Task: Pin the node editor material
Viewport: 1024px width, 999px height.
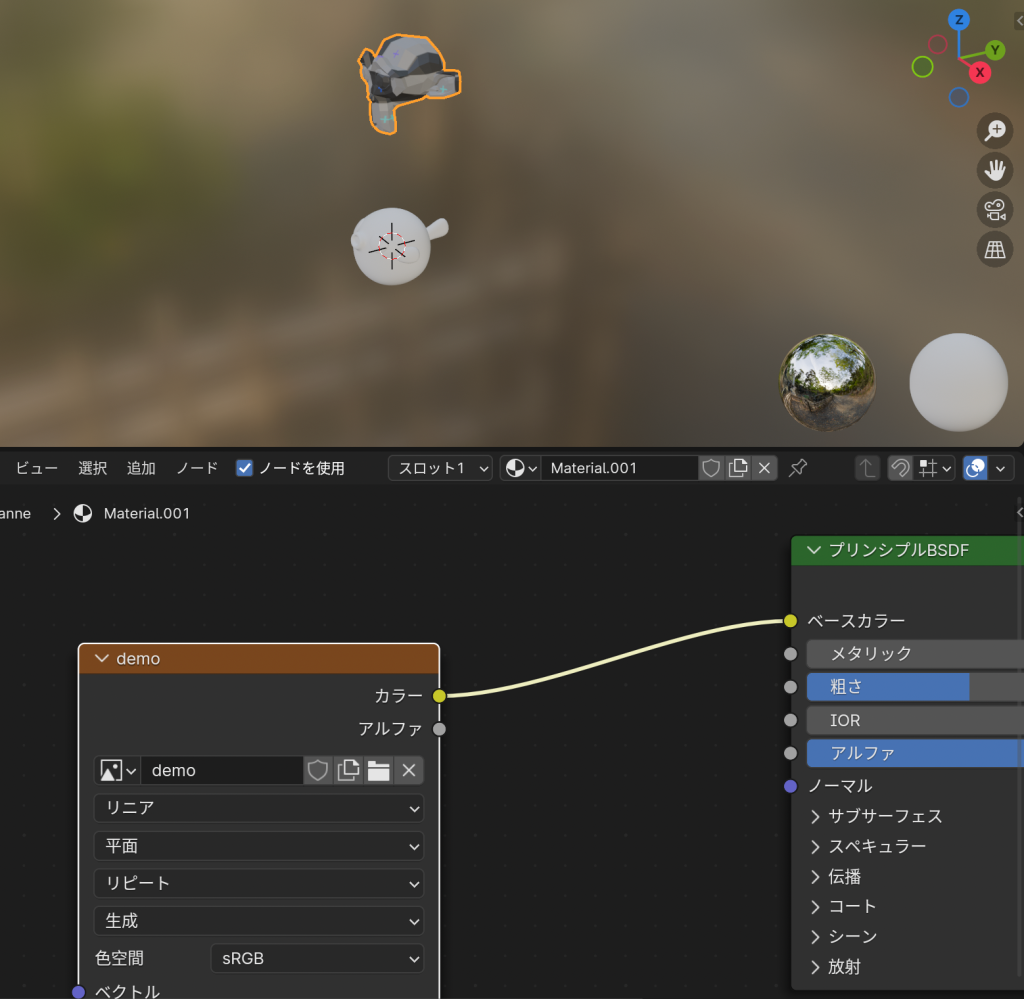Action: tap(798, 468)
